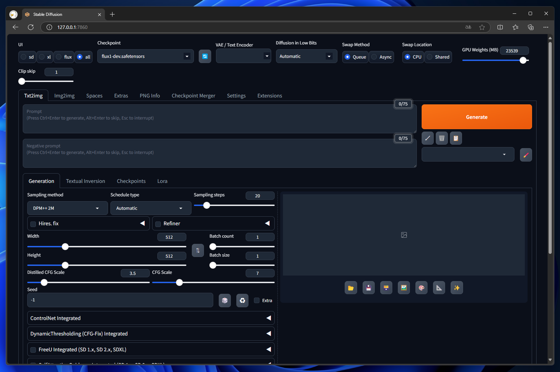The height and width of the screenshot is (372, 560).
Task: Reload the browser page
Action: pyautogui.click(x=31, y=27)
